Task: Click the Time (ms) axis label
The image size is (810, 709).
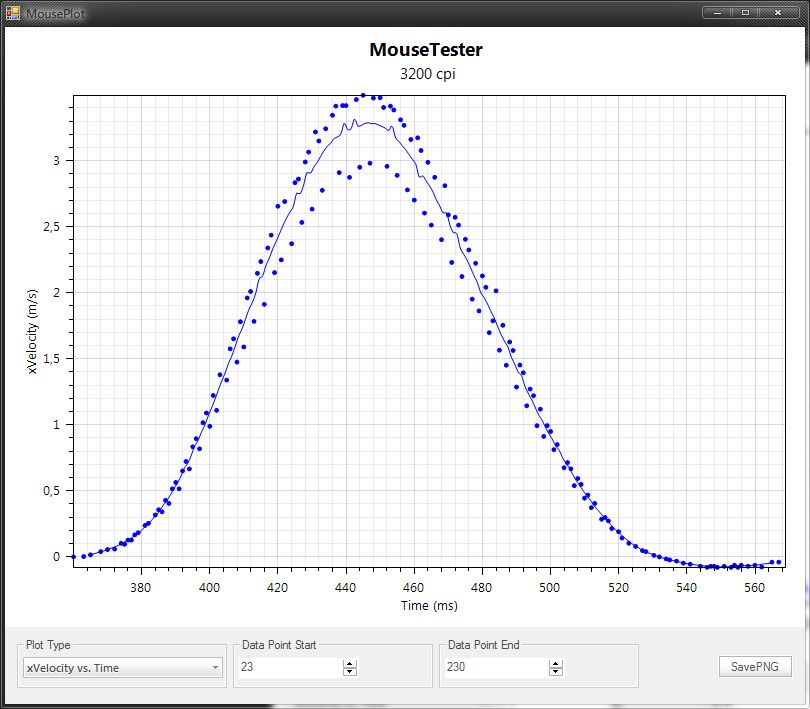Action: click(x=429, y=606)
